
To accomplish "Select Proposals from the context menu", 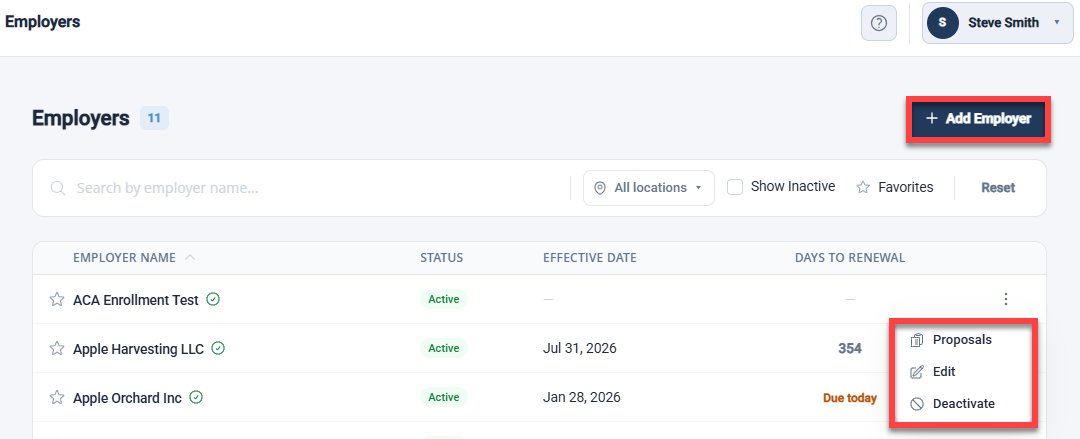I will coord(962,340).
